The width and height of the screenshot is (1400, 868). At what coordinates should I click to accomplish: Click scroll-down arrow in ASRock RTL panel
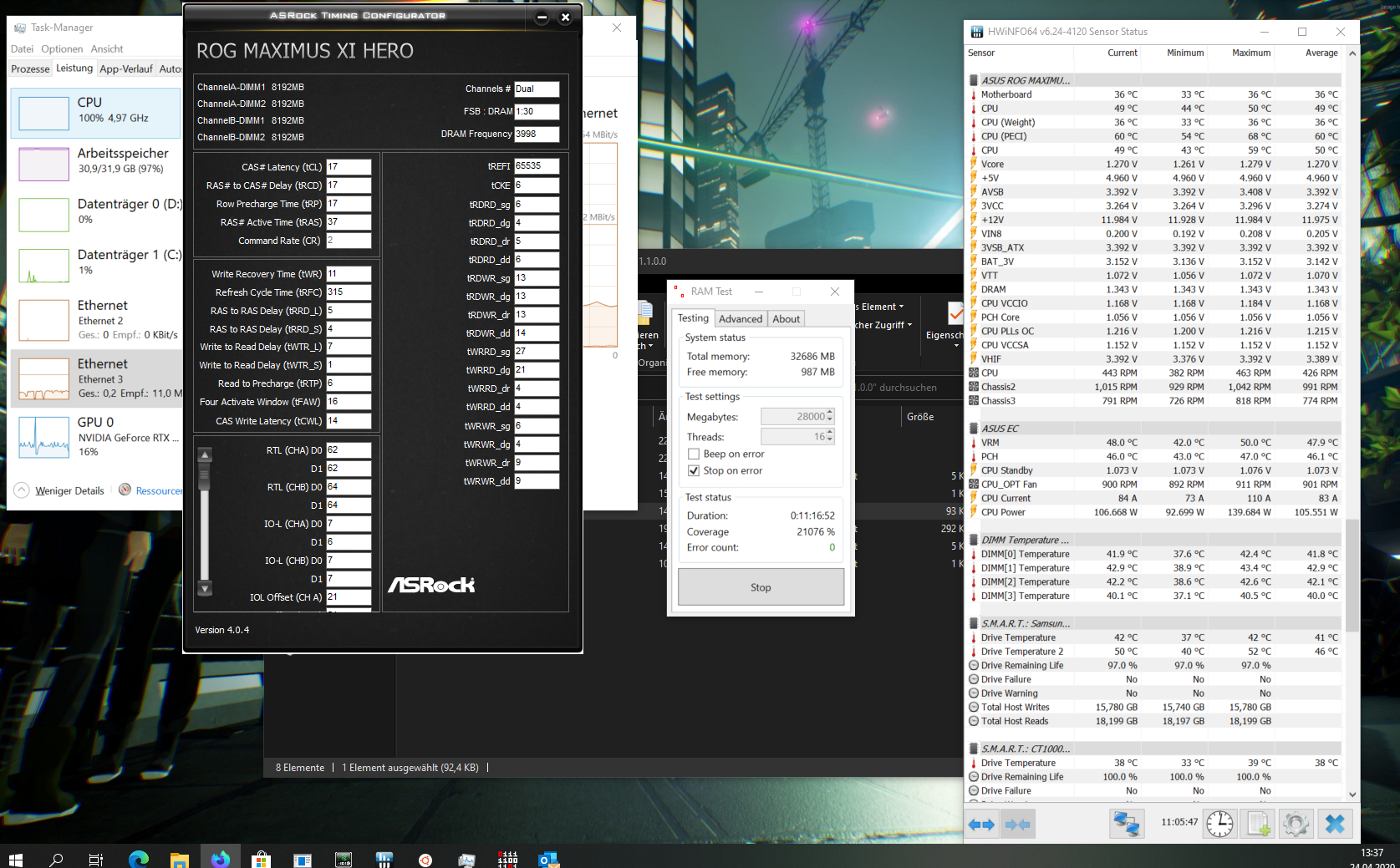205,588
